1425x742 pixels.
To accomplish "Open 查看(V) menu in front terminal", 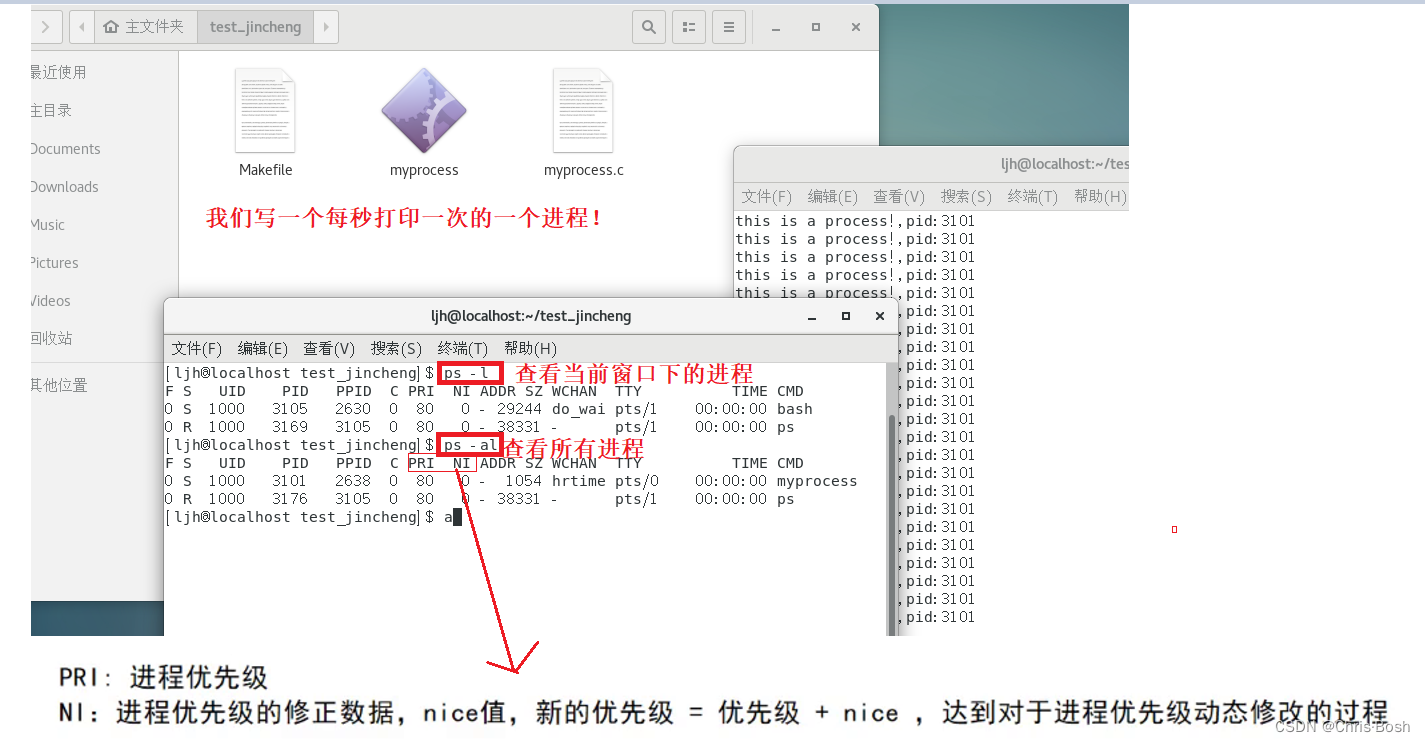I will [329, 348].
